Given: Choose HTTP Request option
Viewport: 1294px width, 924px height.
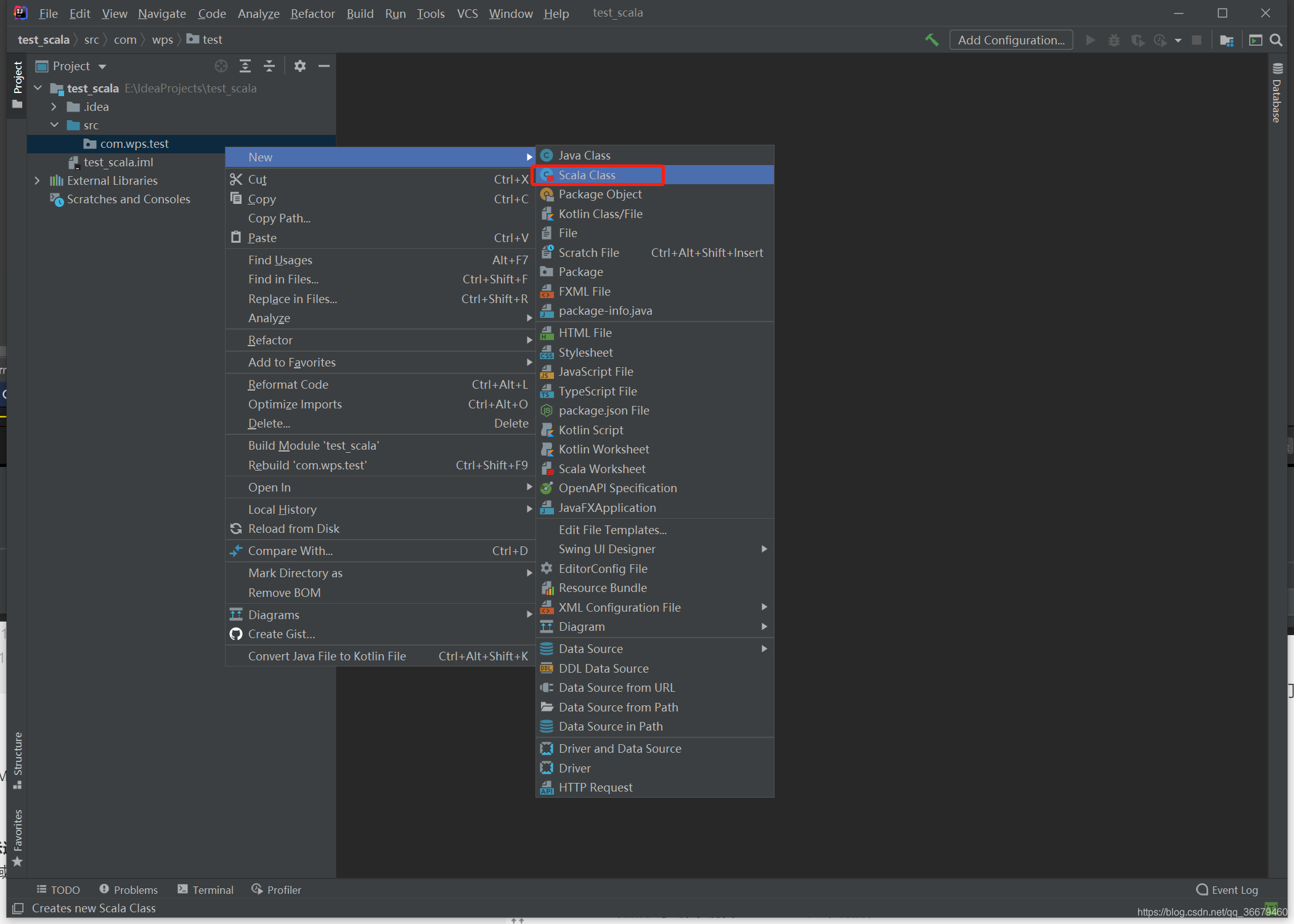Looking at the screenshot, I should click(x=655, y=787).
